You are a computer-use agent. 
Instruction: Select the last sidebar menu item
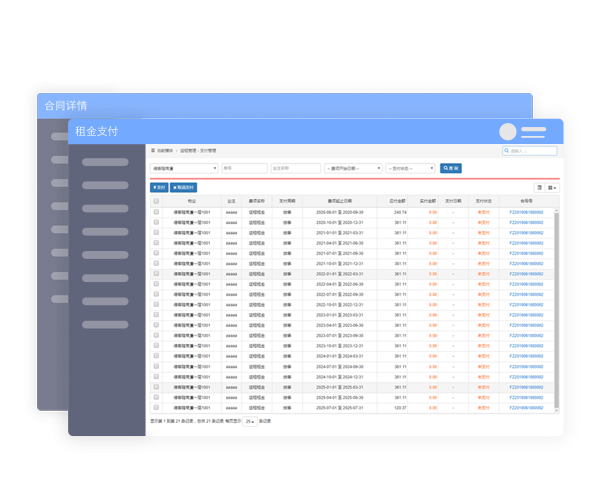(x=105, y=325)
